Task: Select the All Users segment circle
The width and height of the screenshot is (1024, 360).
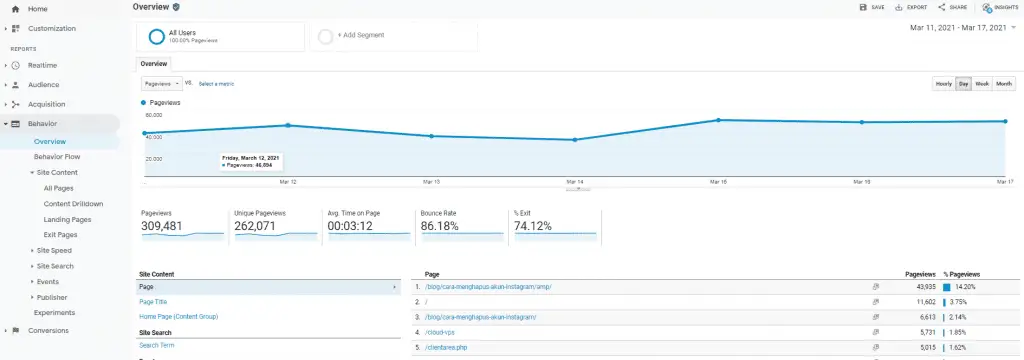Action: tap(156, 37)
